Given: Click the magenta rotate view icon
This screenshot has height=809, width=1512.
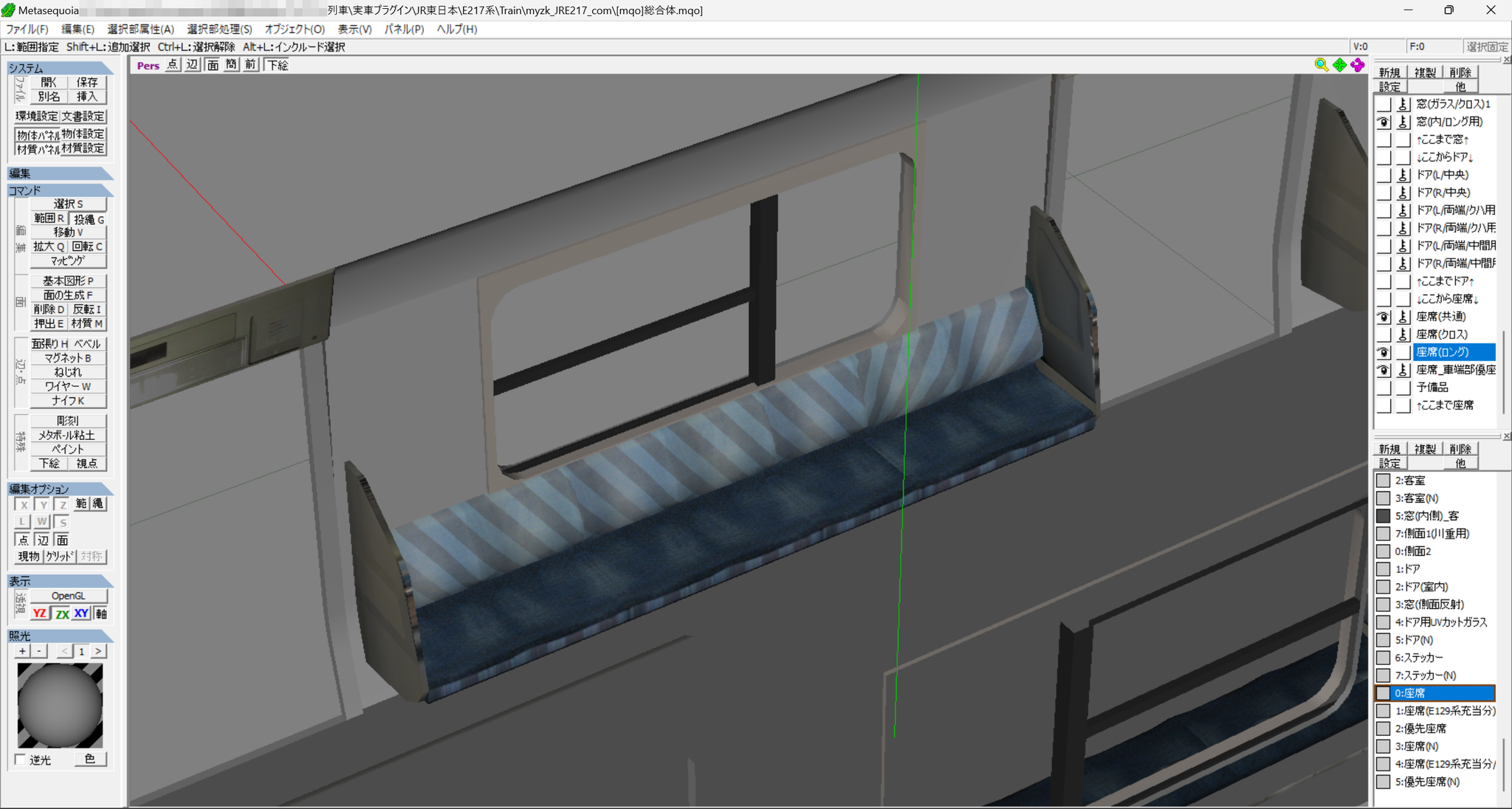Looking at the screenshot, I should click(1358, 65).
